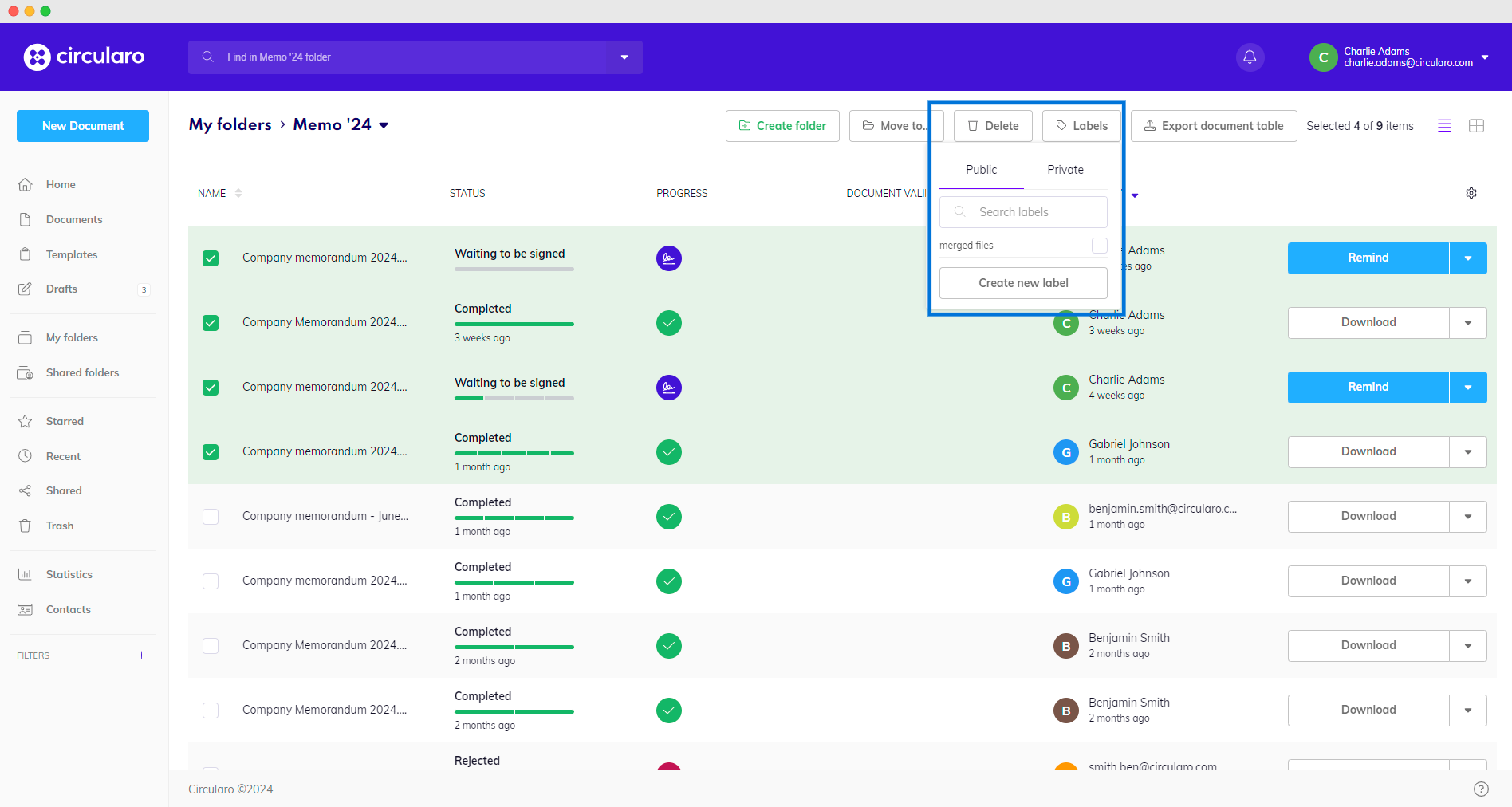Open Shared folders in sidebar

(x=82, y=372)
